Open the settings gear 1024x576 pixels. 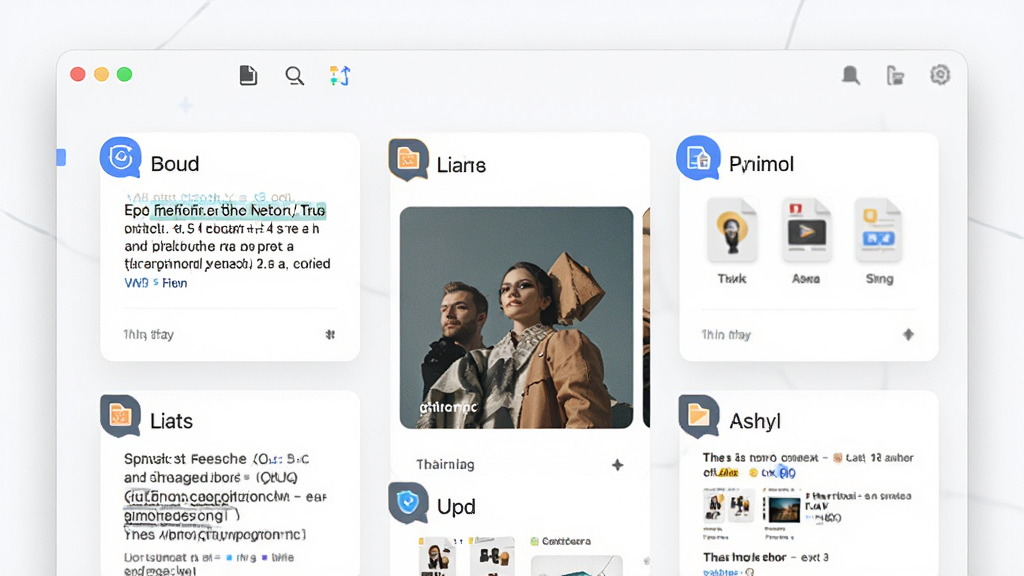[x=940, y=74]
